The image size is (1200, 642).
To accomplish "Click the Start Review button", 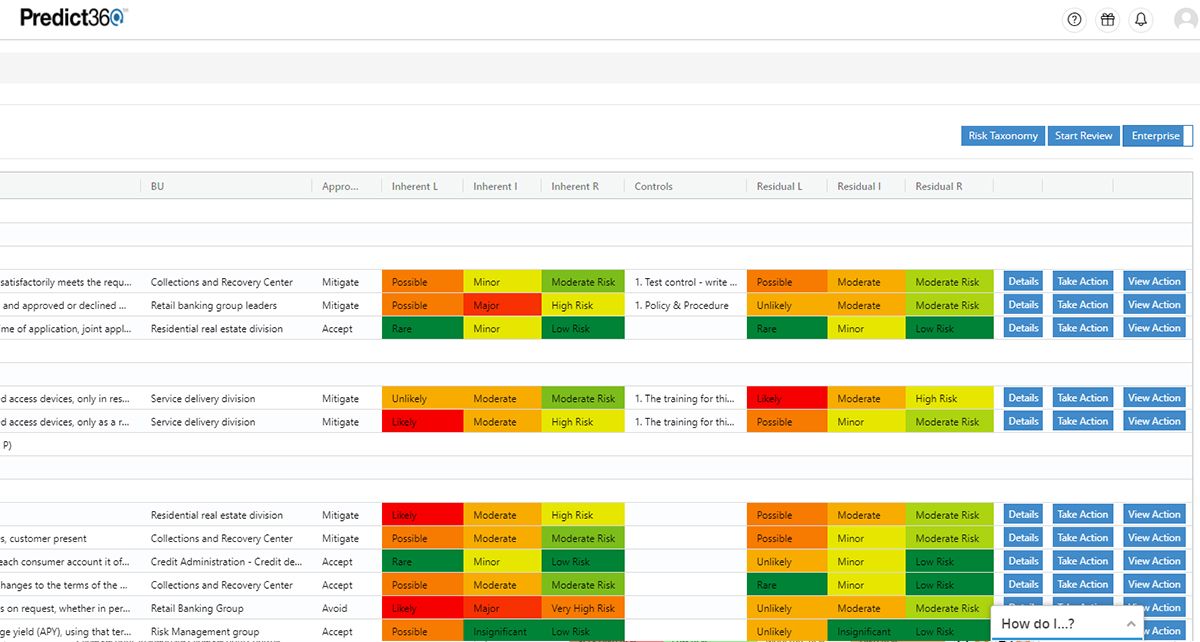I will 1083,136.
